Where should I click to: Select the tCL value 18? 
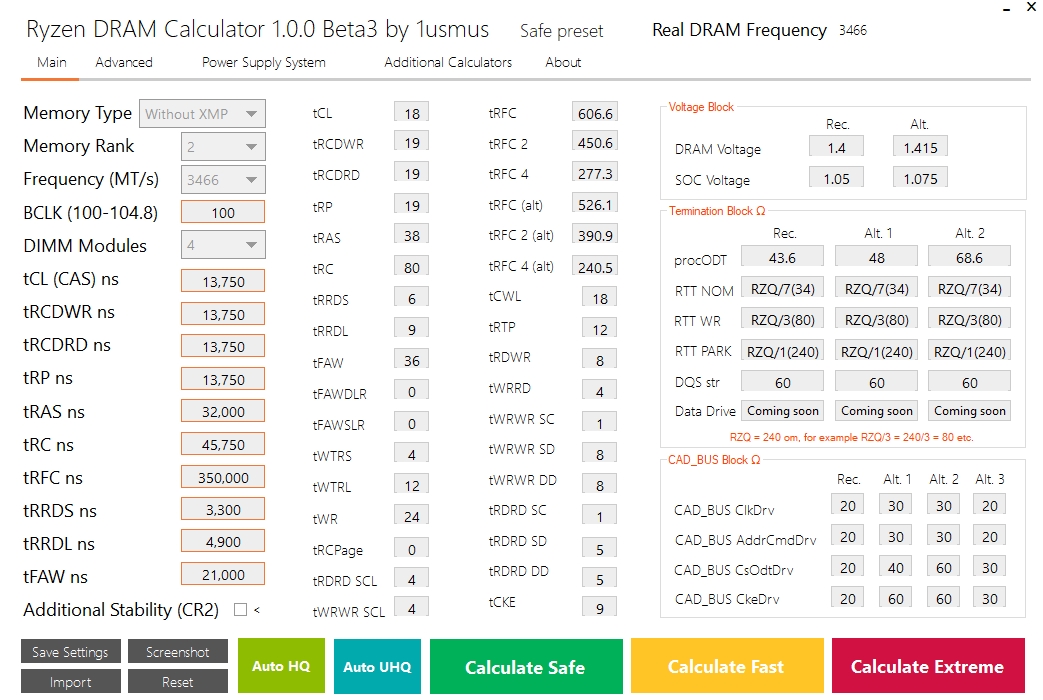(x=412, y=113)
